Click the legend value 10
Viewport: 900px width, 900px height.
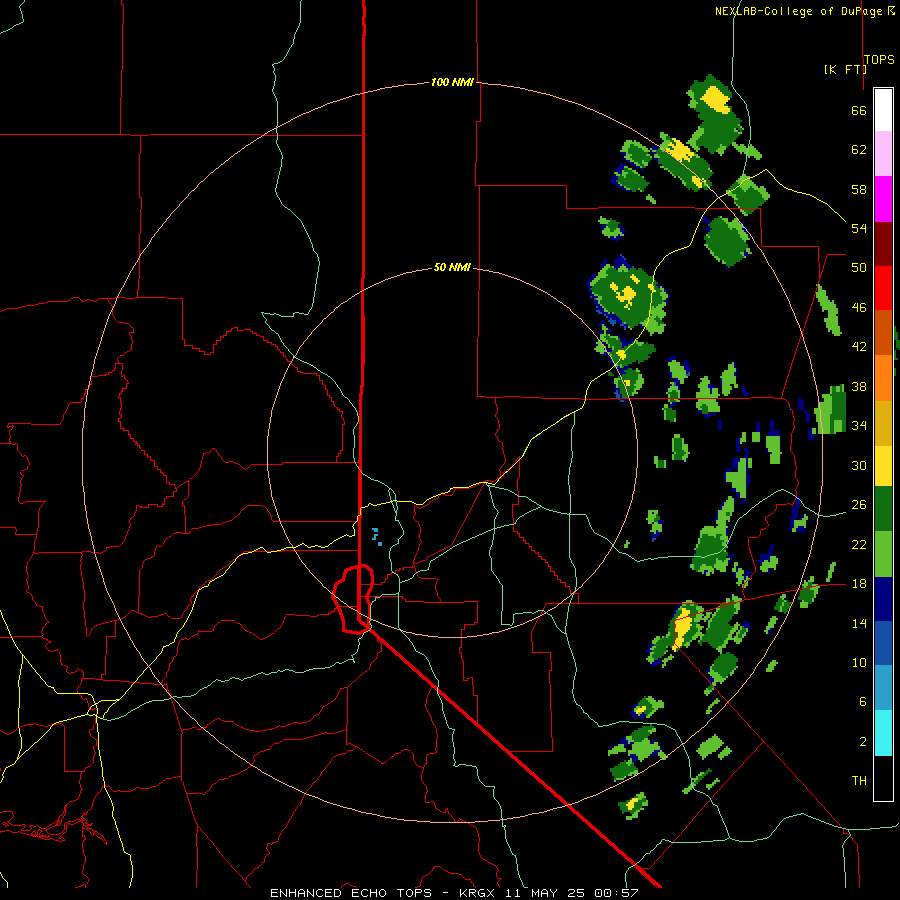tap(859, 662)
